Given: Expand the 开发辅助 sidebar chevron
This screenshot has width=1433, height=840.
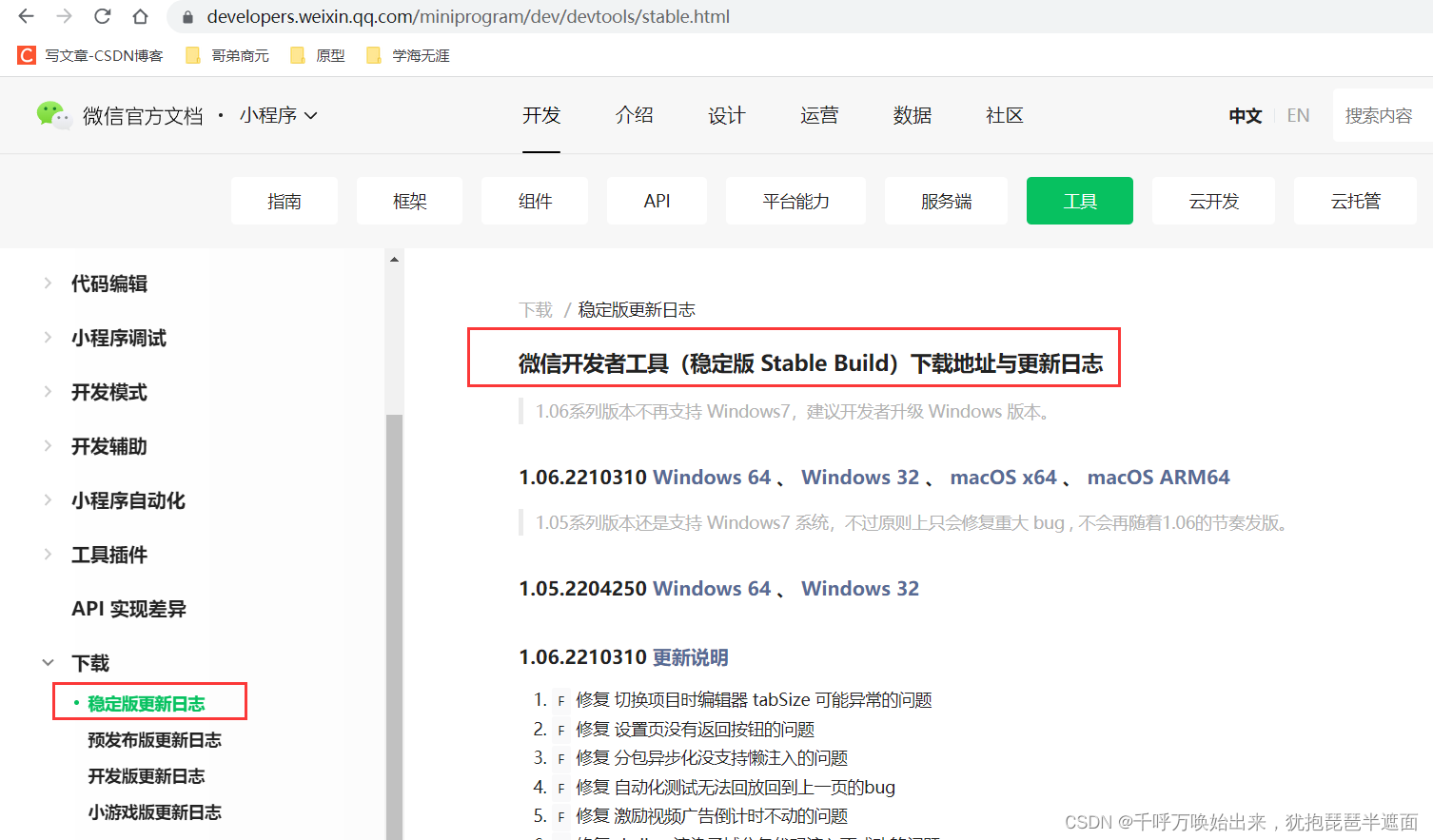Looking at the screenshot, I should (x=48, y=445).
